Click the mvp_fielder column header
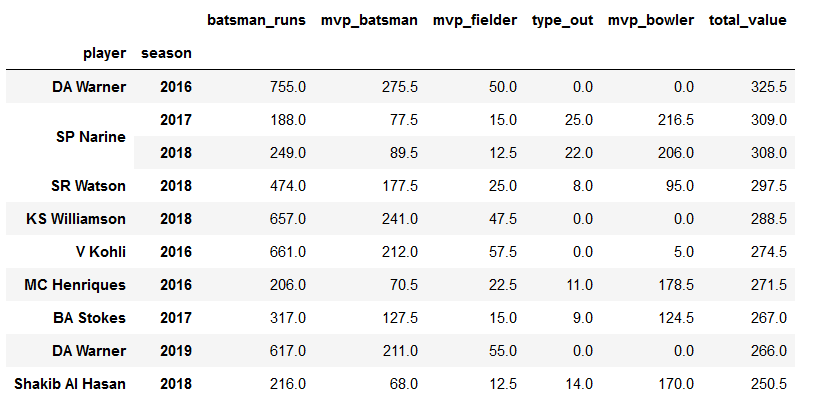Viewport: 822px width, 416px height. [474, 20]
